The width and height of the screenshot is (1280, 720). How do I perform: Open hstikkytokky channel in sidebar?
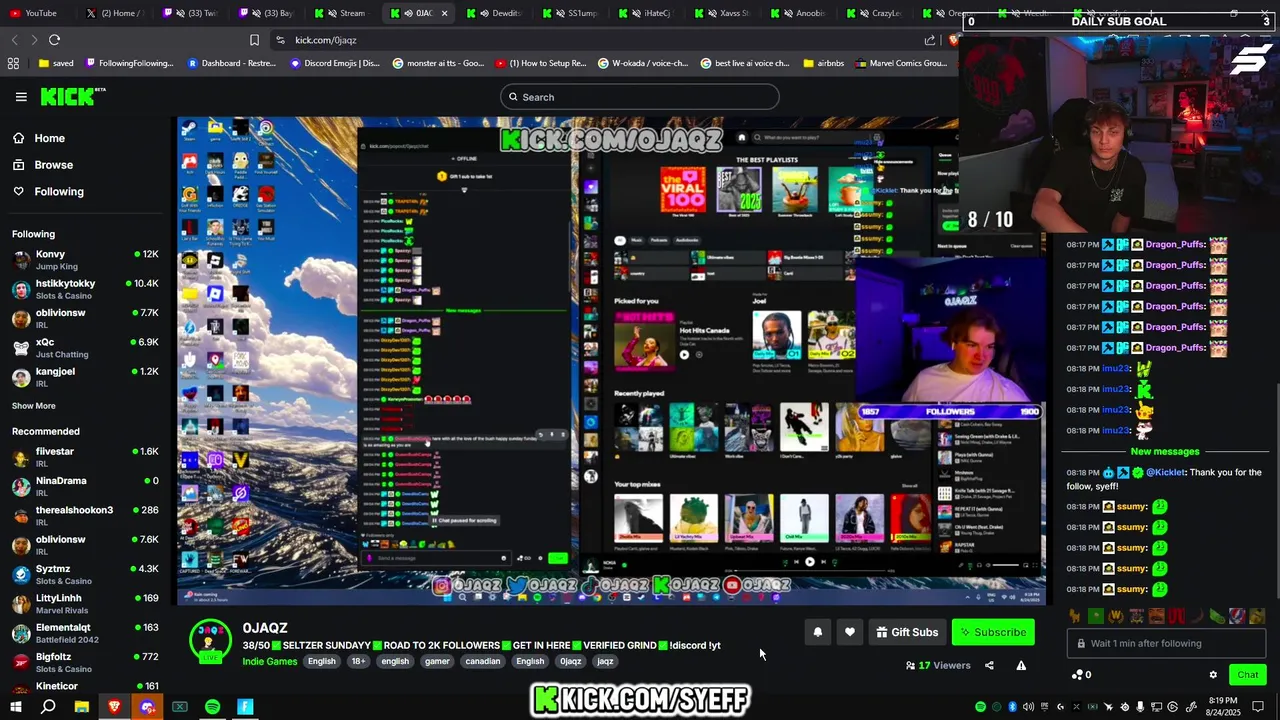click(x=86, y=289)
